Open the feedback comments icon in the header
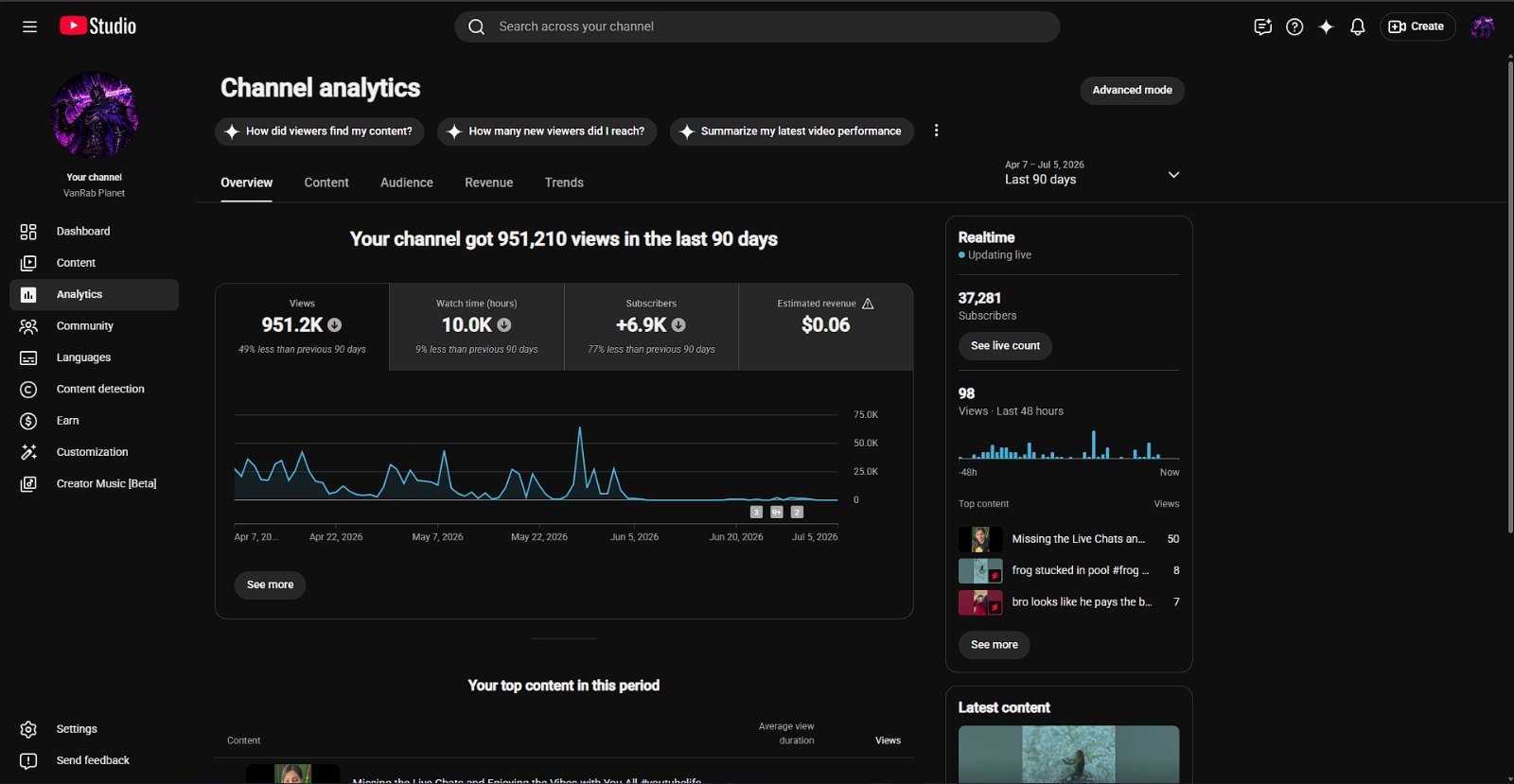The height and width of the screenshot is (784, 1514). pos(1262,26)
